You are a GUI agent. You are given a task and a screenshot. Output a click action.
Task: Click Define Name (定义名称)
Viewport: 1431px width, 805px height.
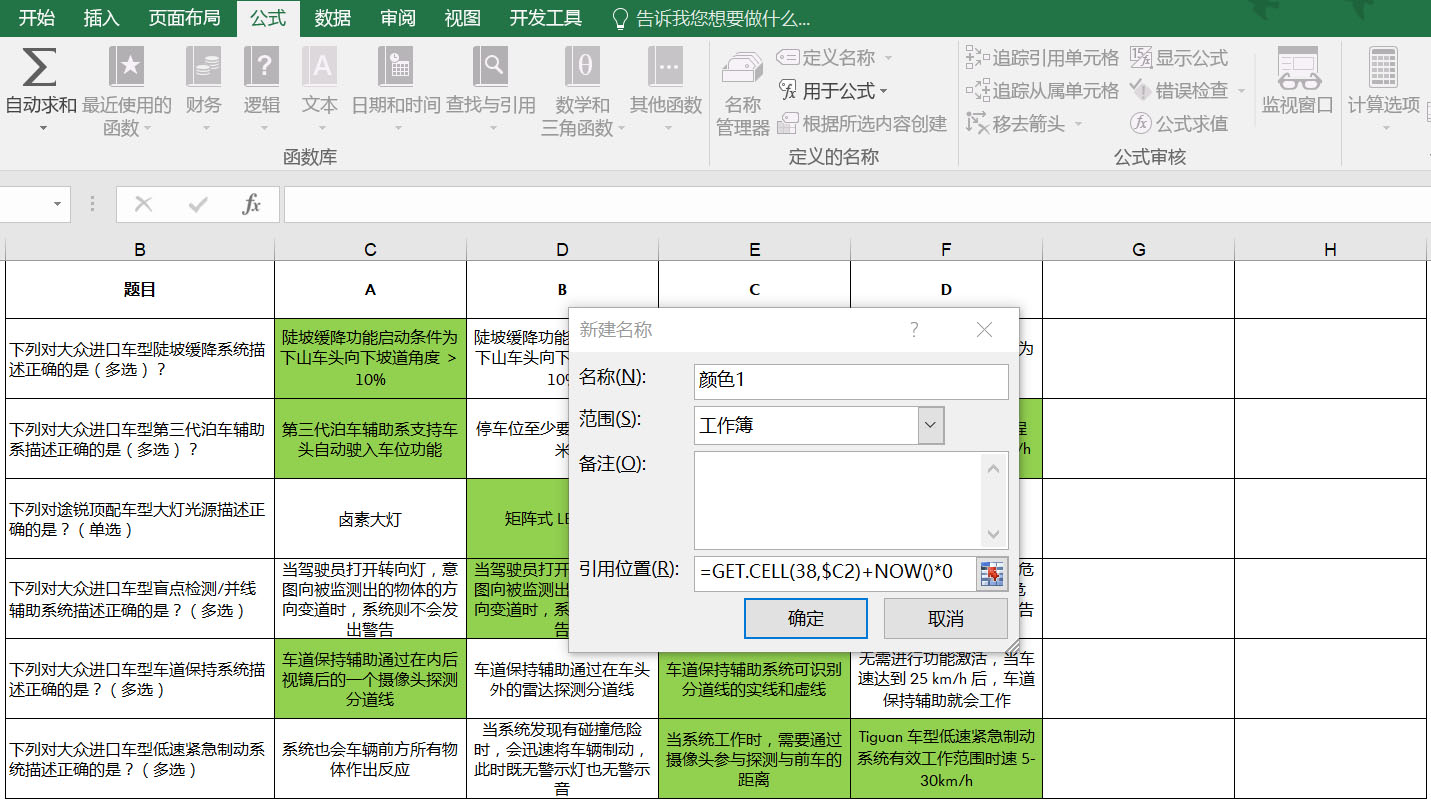coord(827,58)
